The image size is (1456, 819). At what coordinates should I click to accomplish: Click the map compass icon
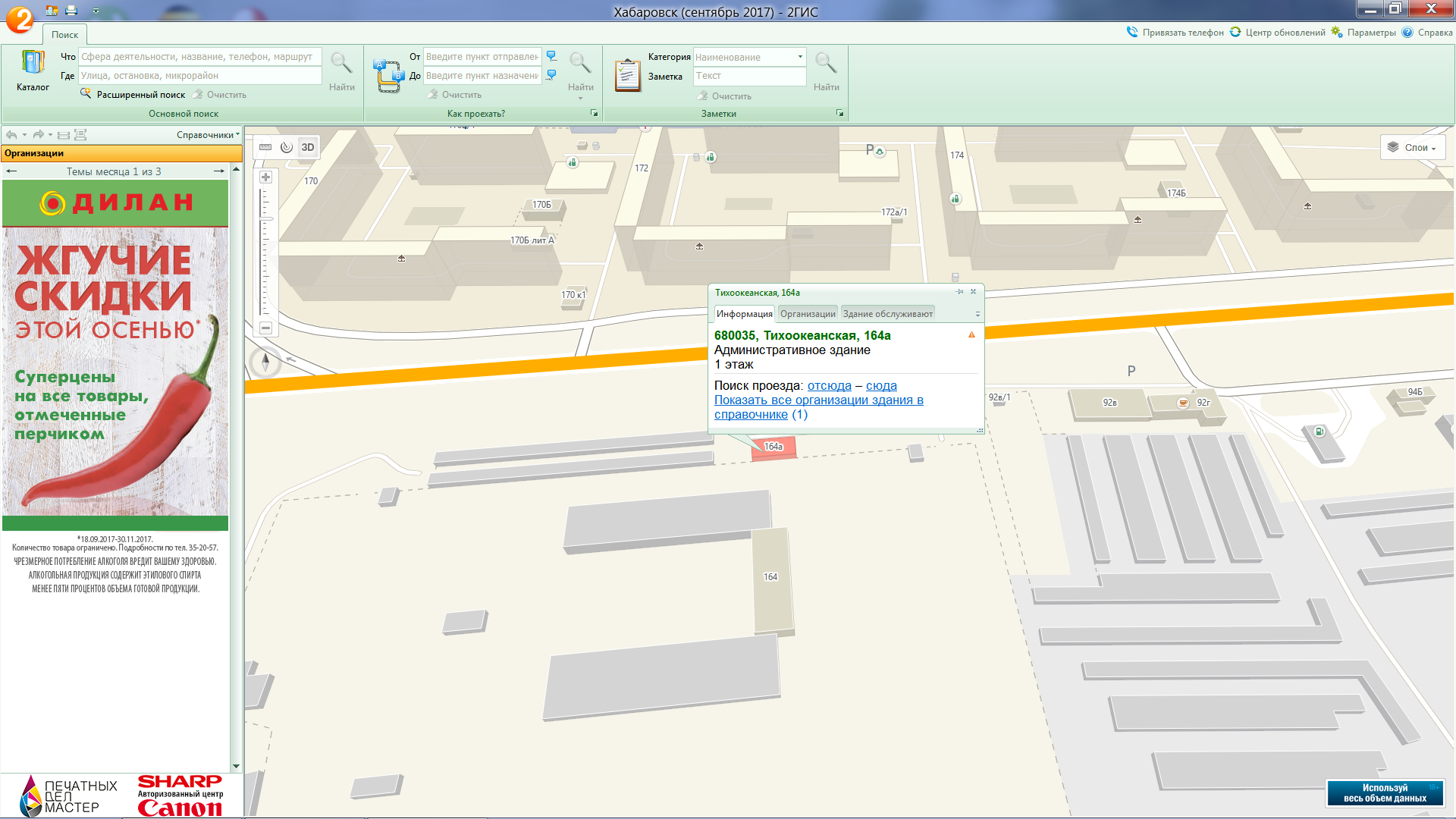[x=265, y=362]
